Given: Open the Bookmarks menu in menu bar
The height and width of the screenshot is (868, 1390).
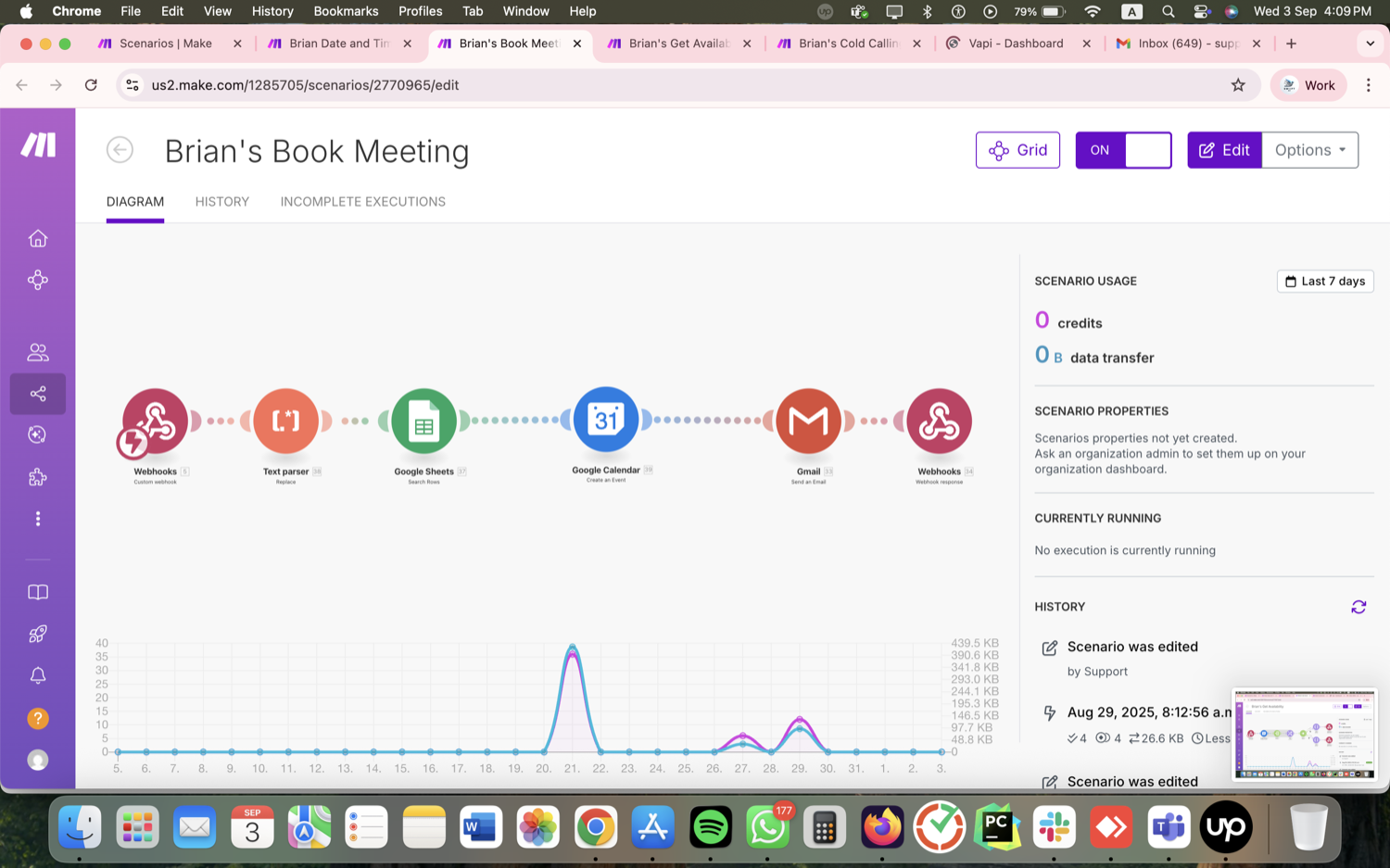Looking at the screenshot, I should 346,11.
